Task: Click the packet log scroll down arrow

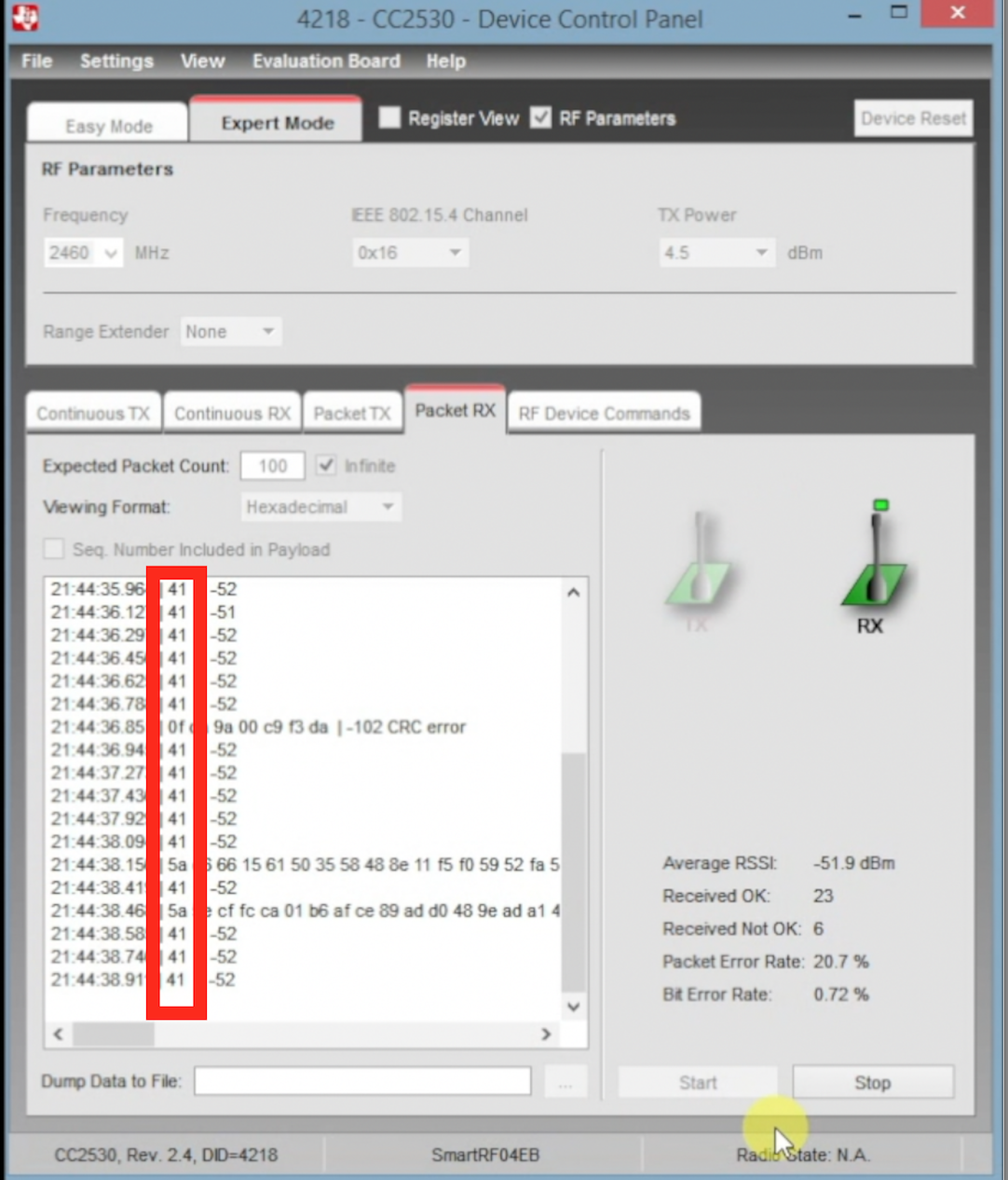Action: click(574, 1007)
